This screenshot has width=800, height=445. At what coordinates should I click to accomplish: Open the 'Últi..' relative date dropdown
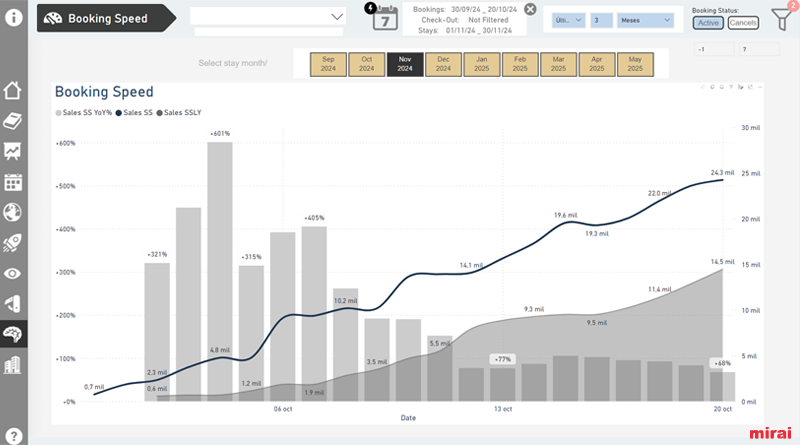568,20
